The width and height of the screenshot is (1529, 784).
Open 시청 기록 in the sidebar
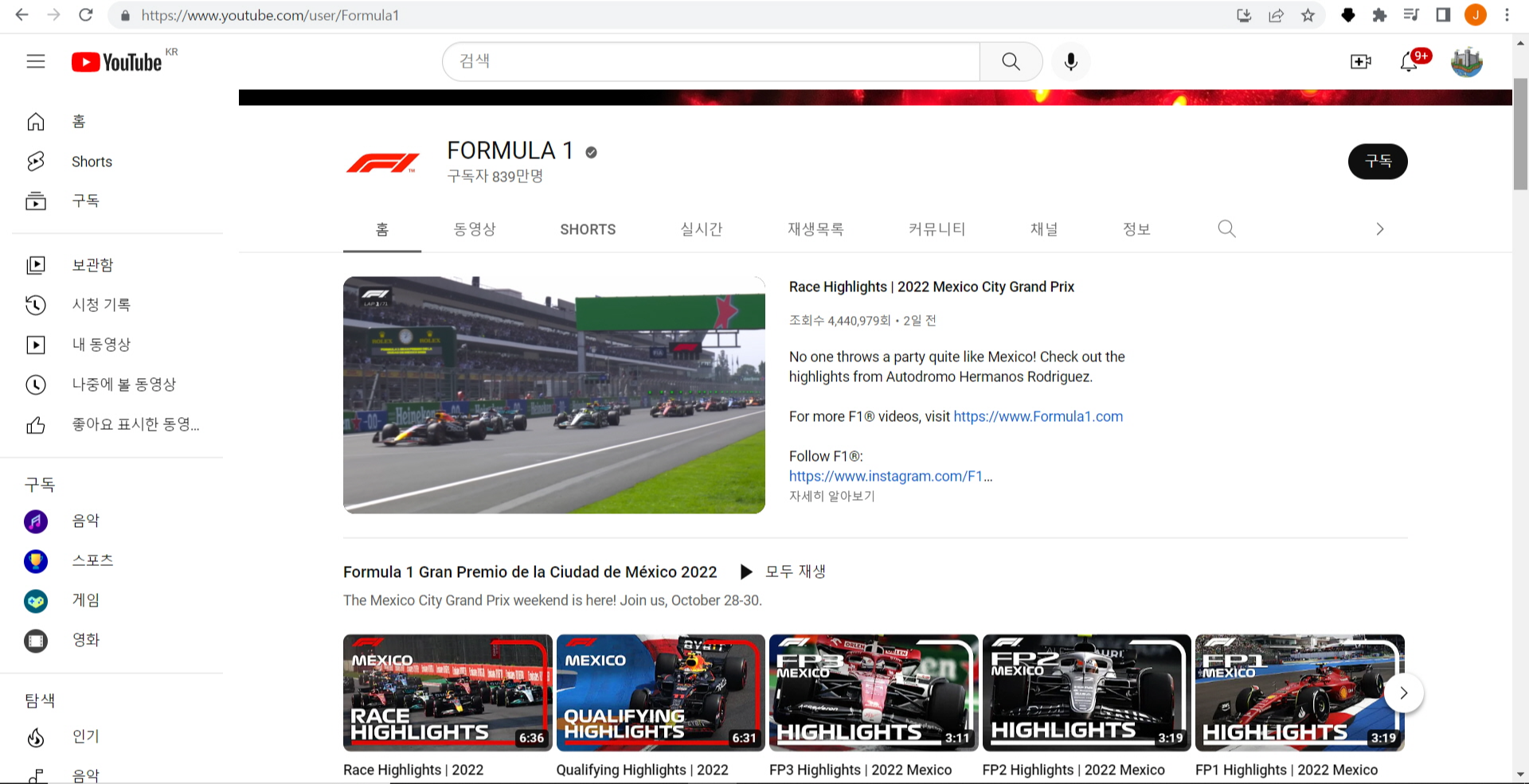(102, 305)
